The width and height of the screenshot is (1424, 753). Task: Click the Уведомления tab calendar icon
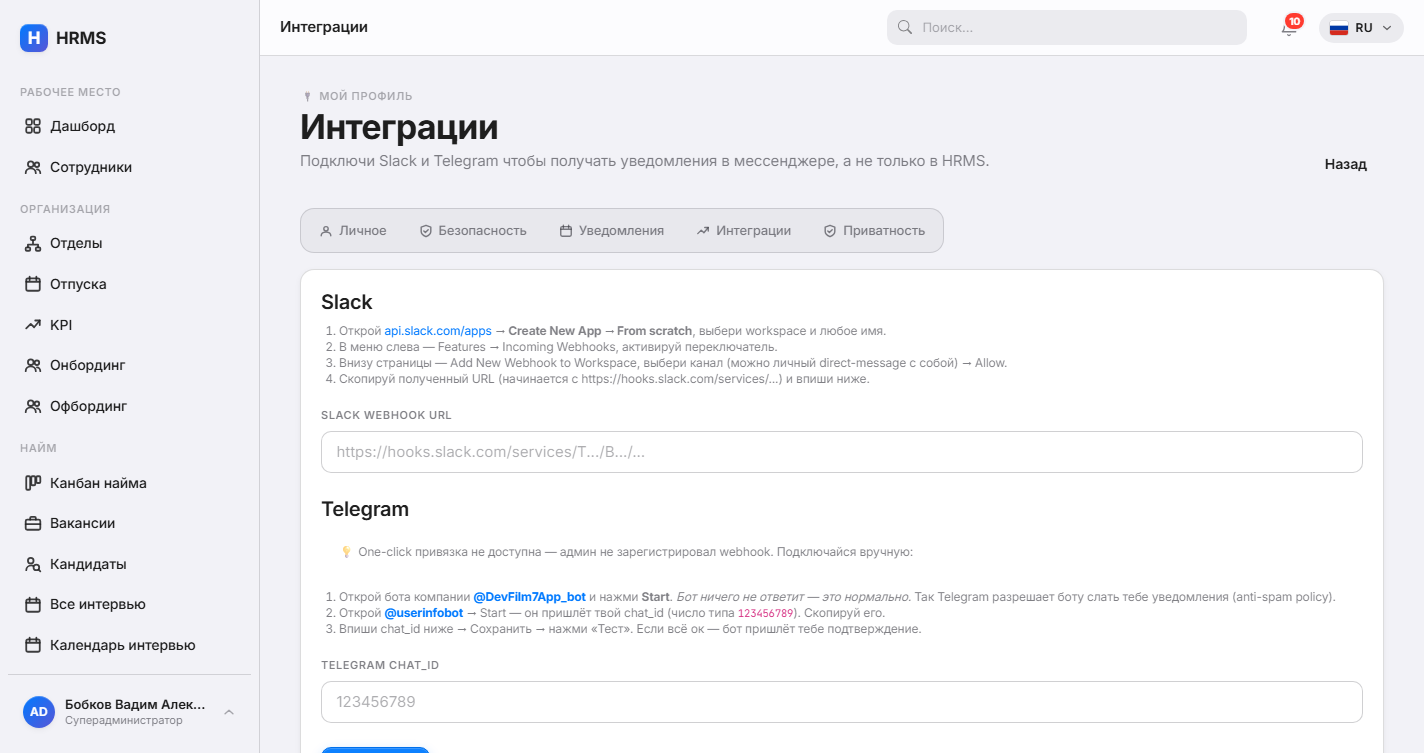pyautogui.click(x=566, y=231)
